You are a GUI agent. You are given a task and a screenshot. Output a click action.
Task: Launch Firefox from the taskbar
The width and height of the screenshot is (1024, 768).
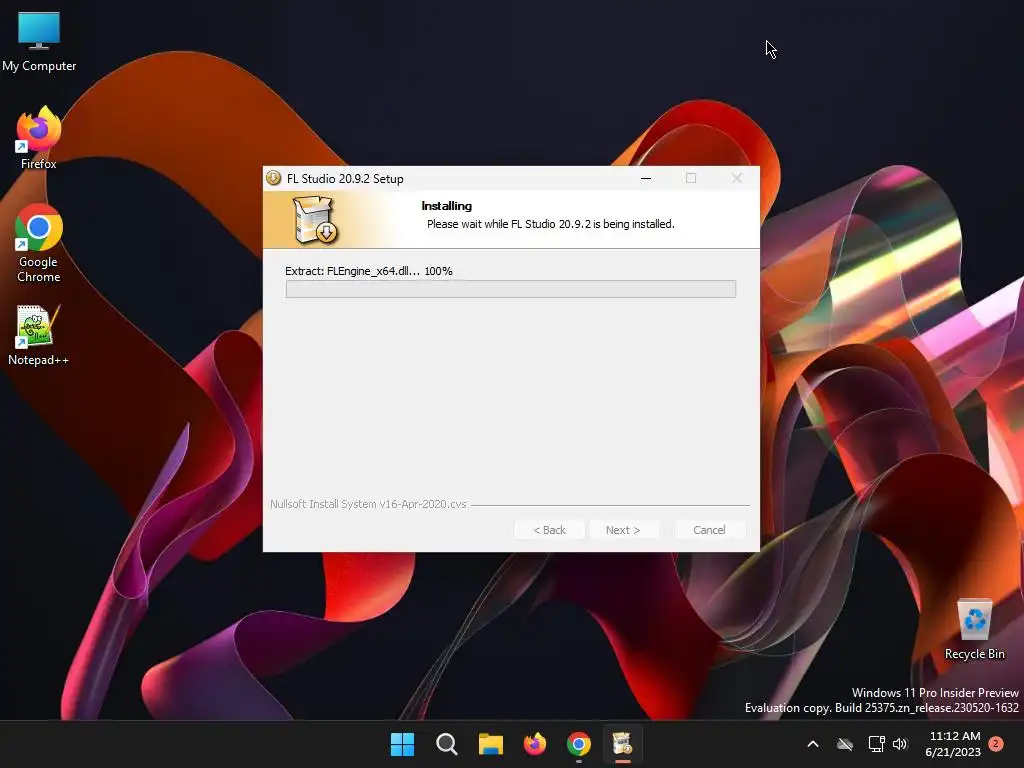pyautogui.click(x=535, y=744)
